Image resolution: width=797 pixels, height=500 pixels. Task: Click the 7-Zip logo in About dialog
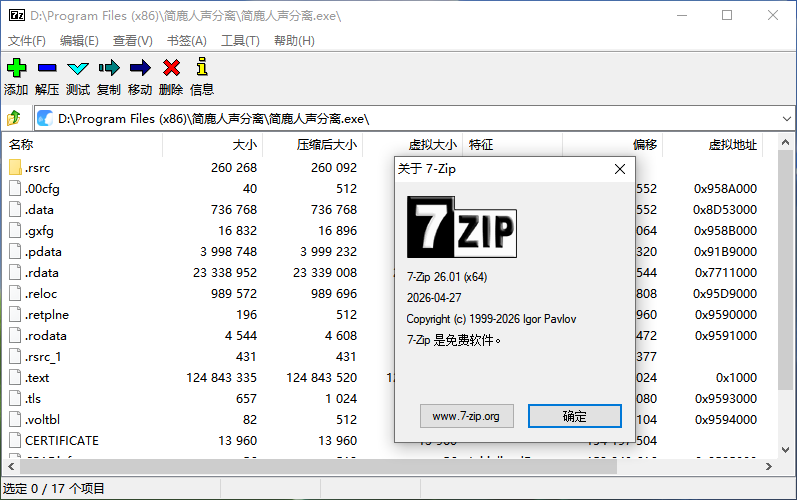(x=462, y=227)
